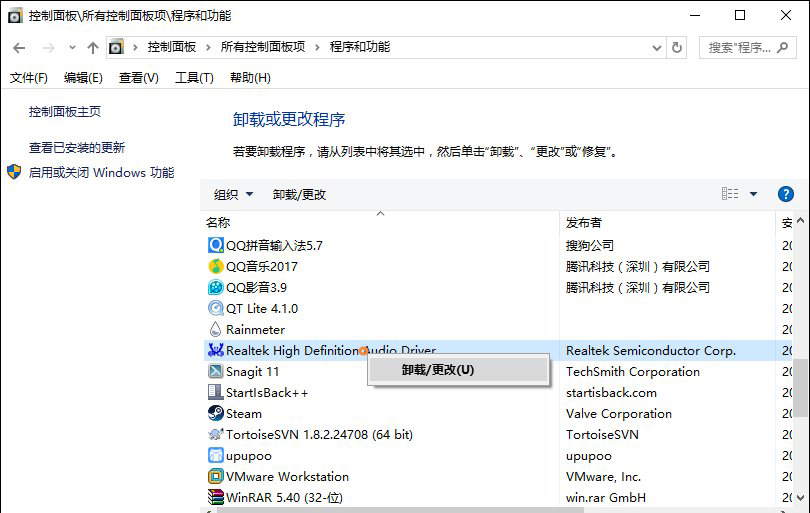Click publisher TechSmith Corporation
Viewport: 810px width, 513px height.
[633, 371]
